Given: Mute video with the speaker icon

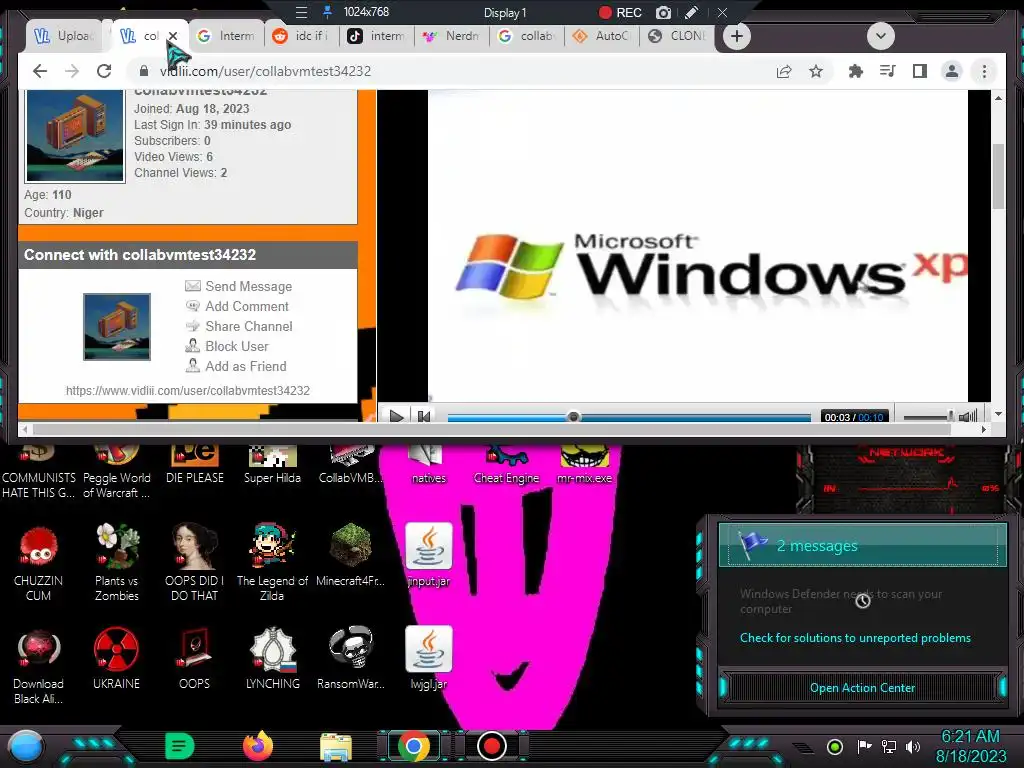Looking at the screenshot, I should [968, 416].
